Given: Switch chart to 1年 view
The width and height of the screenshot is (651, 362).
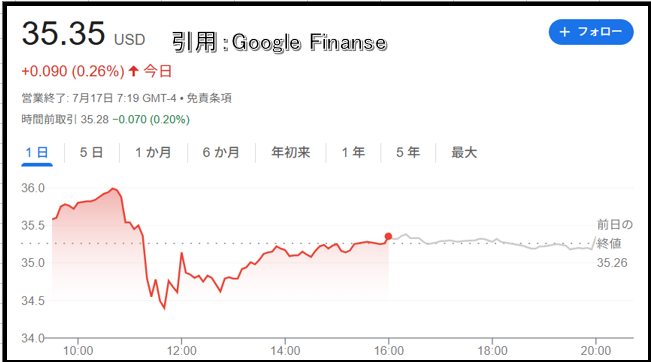Looking at the screenshot, I should pos(353,152).
